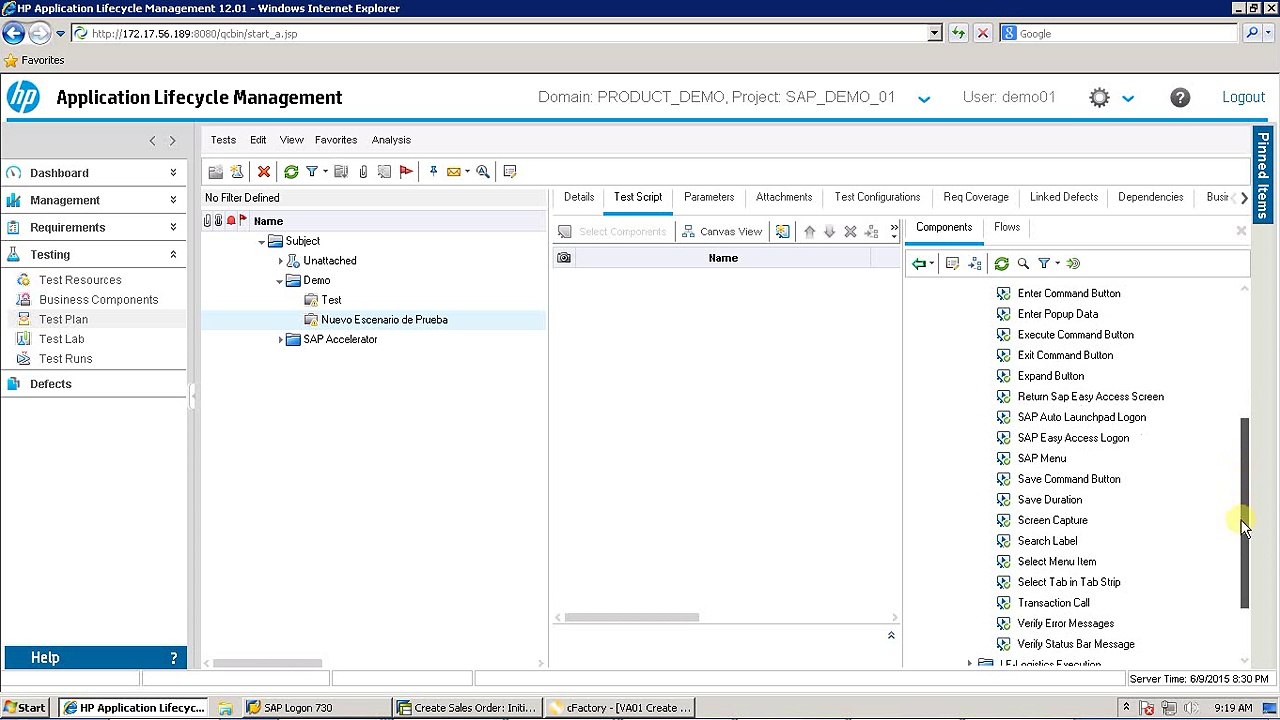Click the Attachments paperclip toolbar icon
This screenshot has height=720, width=1280.
363,172
